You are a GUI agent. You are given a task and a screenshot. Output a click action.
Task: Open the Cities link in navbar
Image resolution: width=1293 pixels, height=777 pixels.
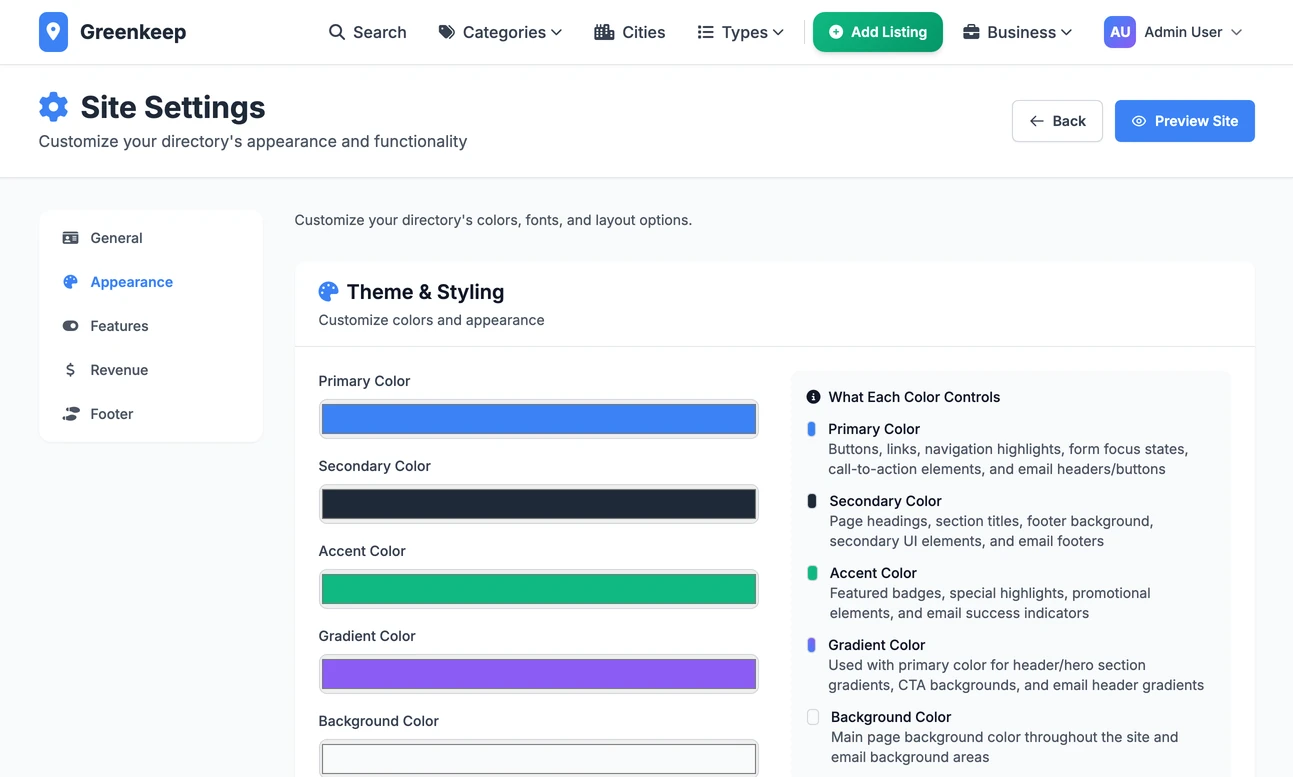629,32
